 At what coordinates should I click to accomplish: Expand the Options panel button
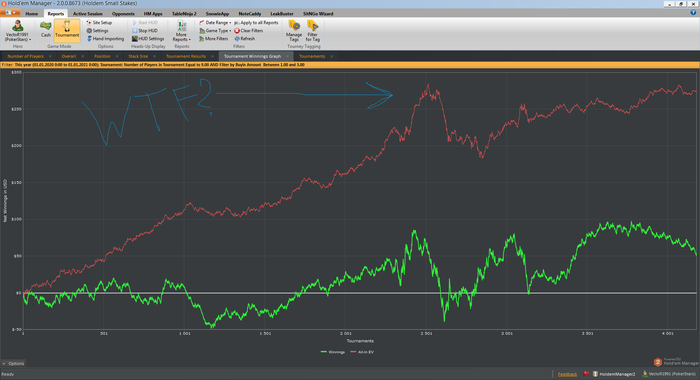[13, 363]
